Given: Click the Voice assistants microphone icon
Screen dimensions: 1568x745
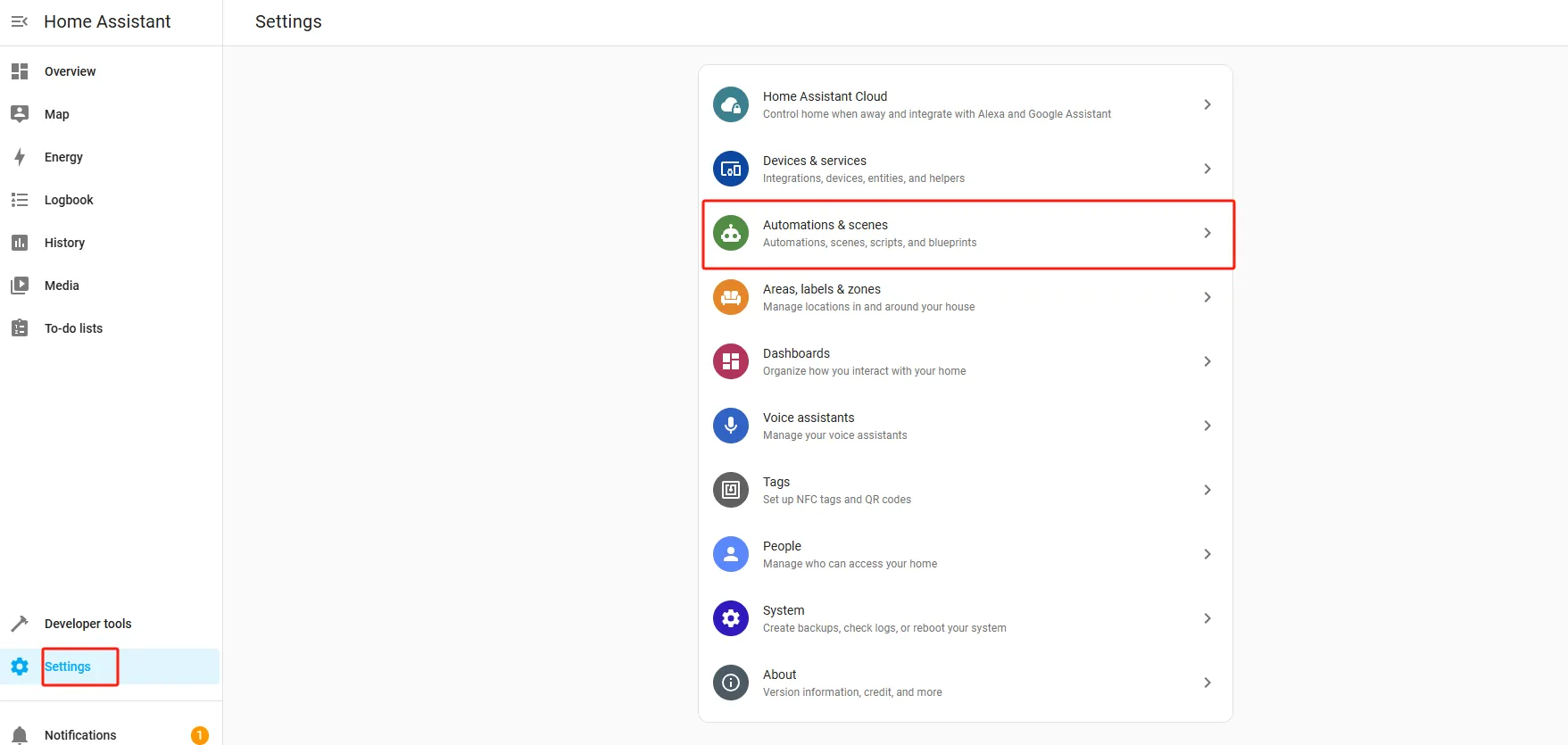Looking at the screenshot, I should click(x=730, y=426).
